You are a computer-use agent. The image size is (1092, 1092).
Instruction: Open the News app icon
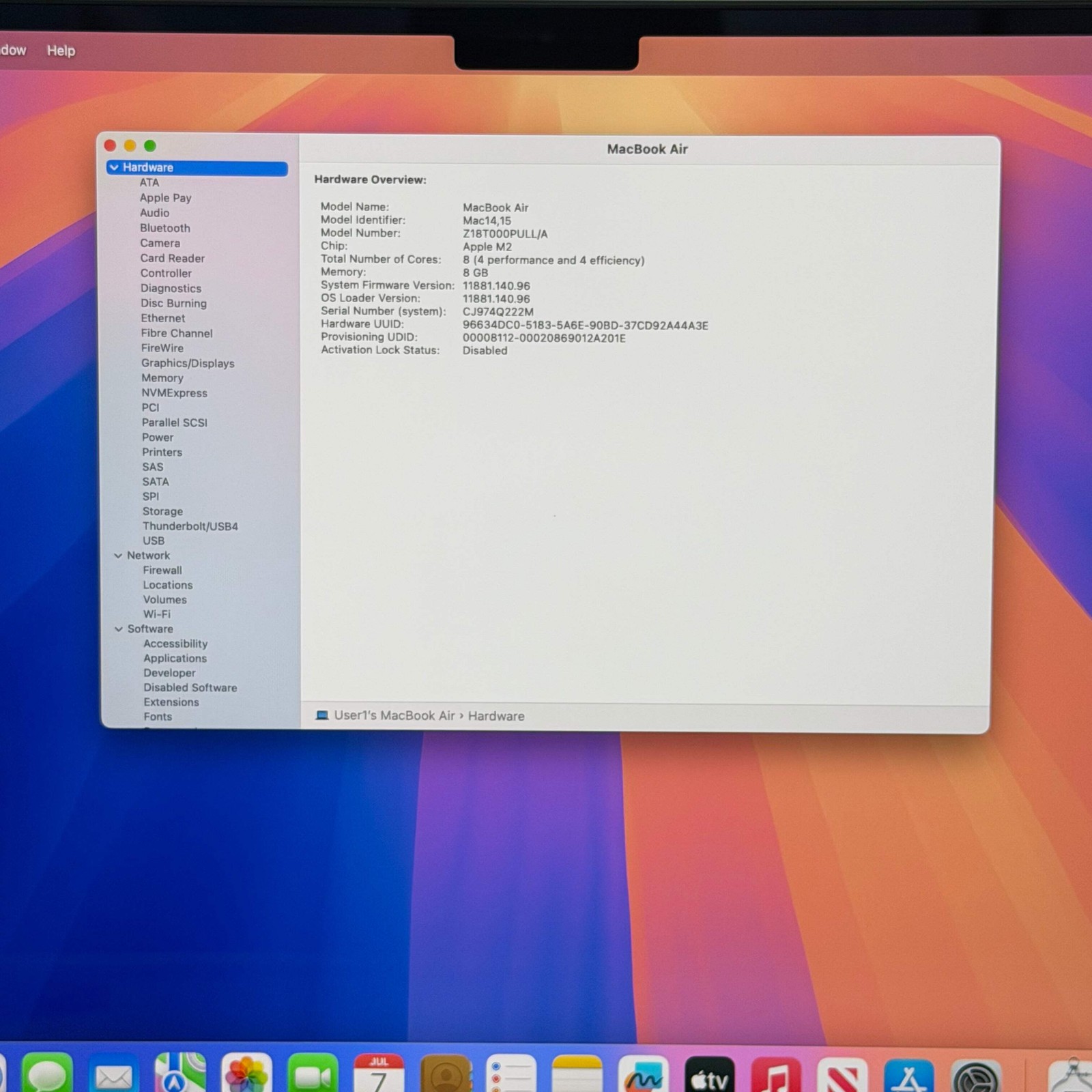click(x=842, y=1076)
